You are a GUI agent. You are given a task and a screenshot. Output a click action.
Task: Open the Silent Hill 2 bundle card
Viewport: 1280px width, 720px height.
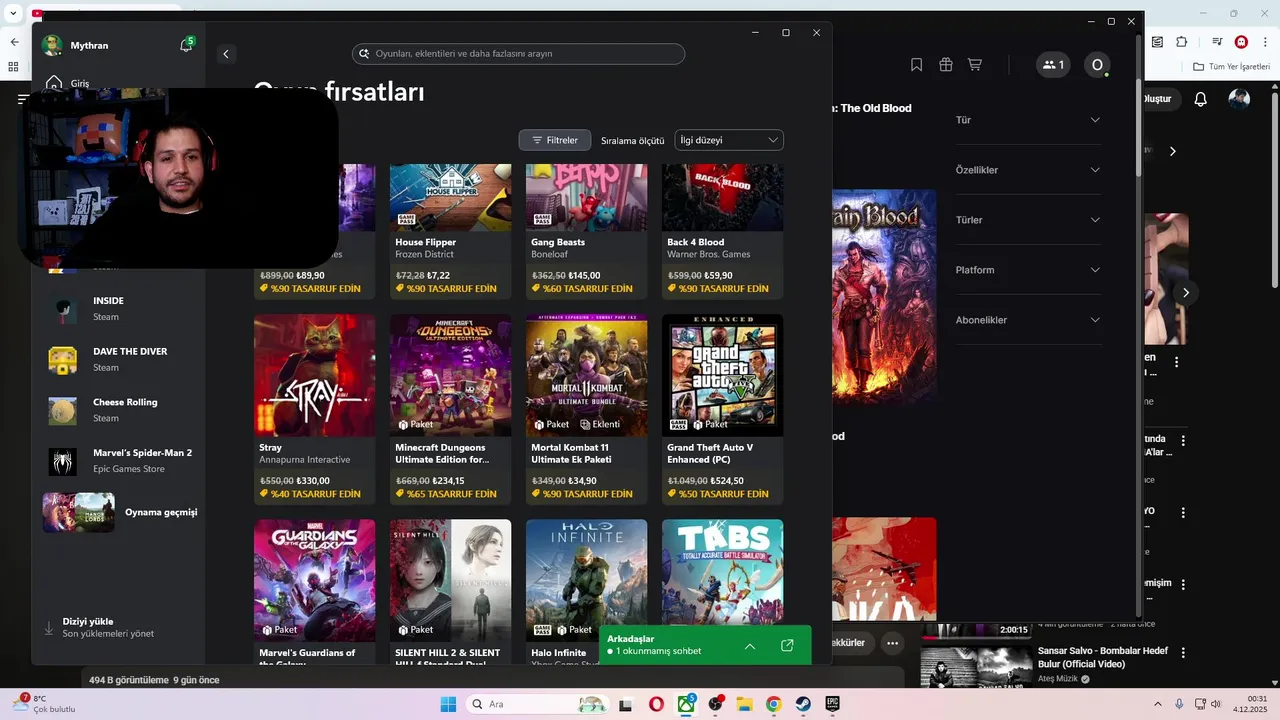click(451, 591)
